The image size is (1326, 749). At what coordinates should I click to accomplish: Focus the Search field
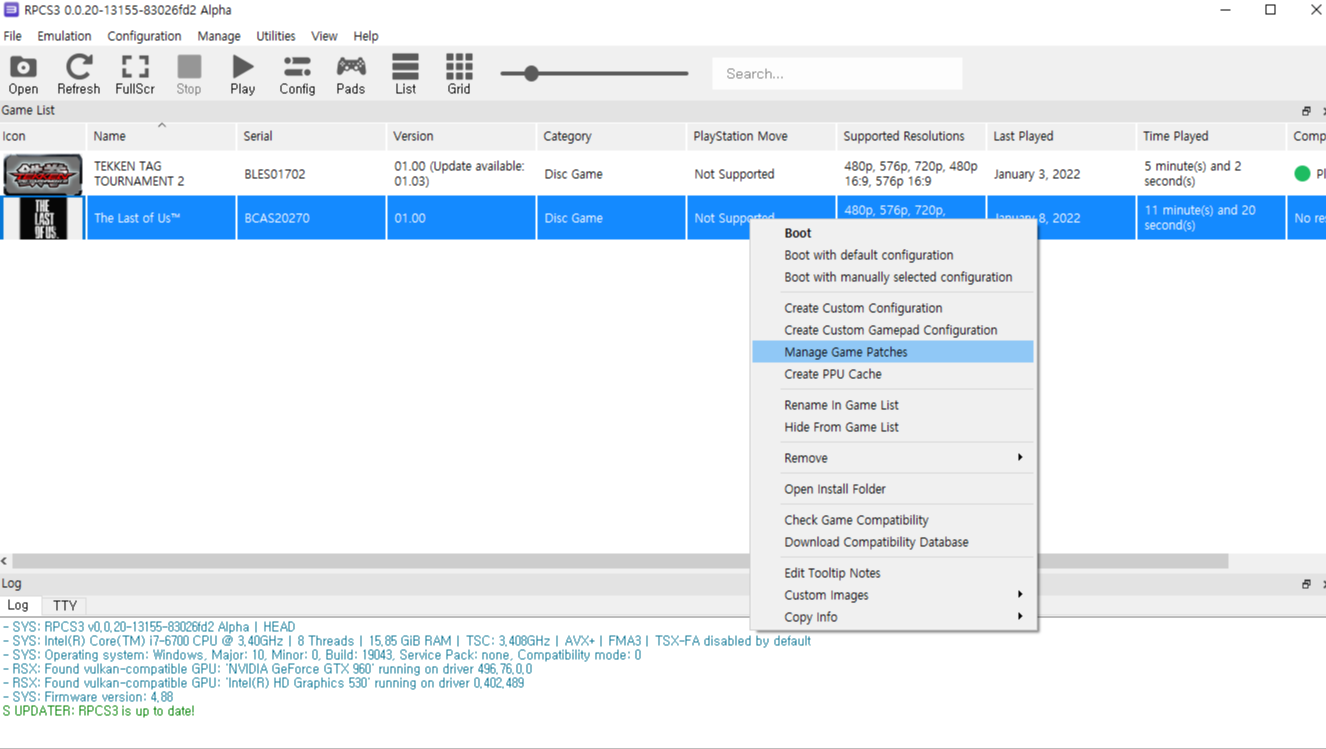coord(837,73)
